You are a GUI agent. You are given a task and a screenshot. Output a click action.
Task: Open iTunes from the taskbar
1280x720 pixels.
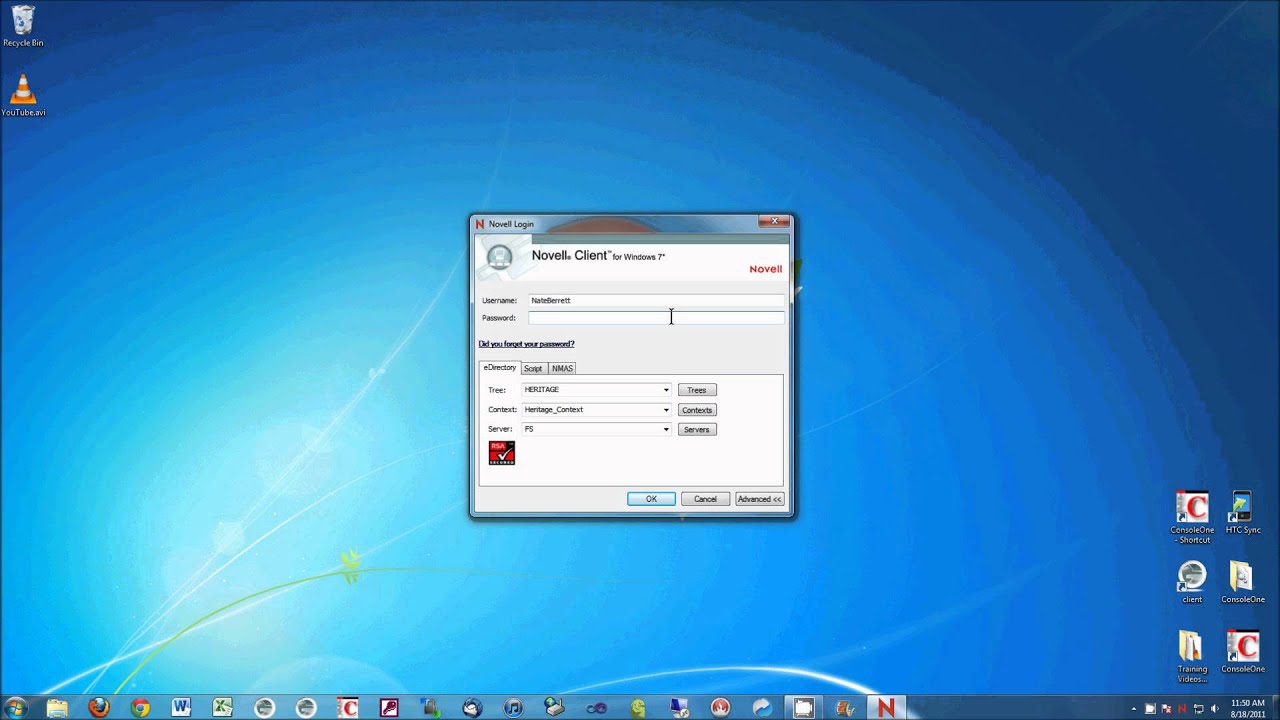tap(513, 707)
